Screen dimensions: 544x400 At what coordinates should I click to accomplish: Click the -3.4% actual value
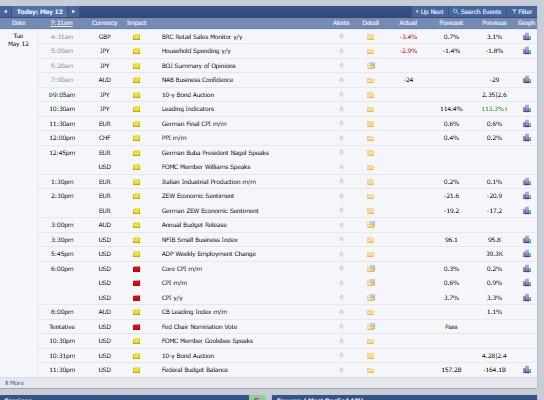point(408,37)
